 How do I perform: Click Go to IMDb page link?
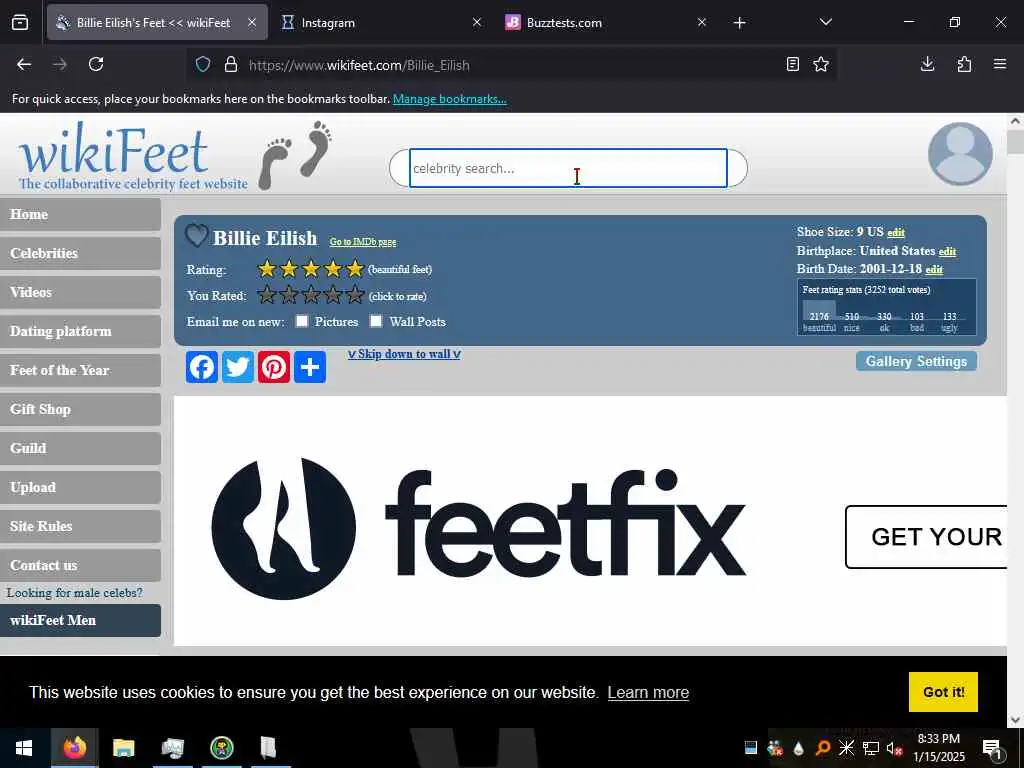pos(362,242)
